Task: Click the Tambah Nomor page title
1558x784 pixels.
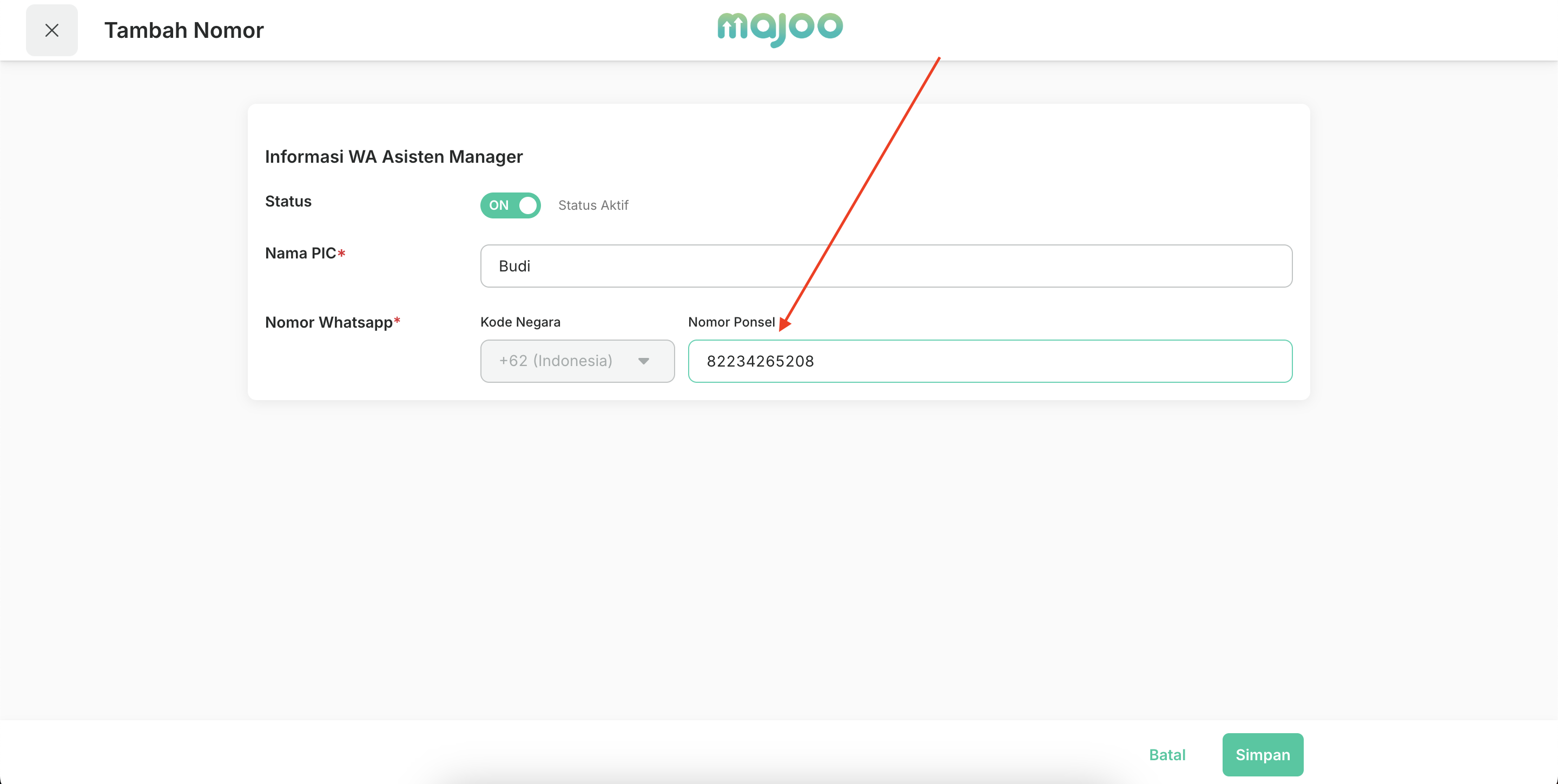Action: [184, 30]
